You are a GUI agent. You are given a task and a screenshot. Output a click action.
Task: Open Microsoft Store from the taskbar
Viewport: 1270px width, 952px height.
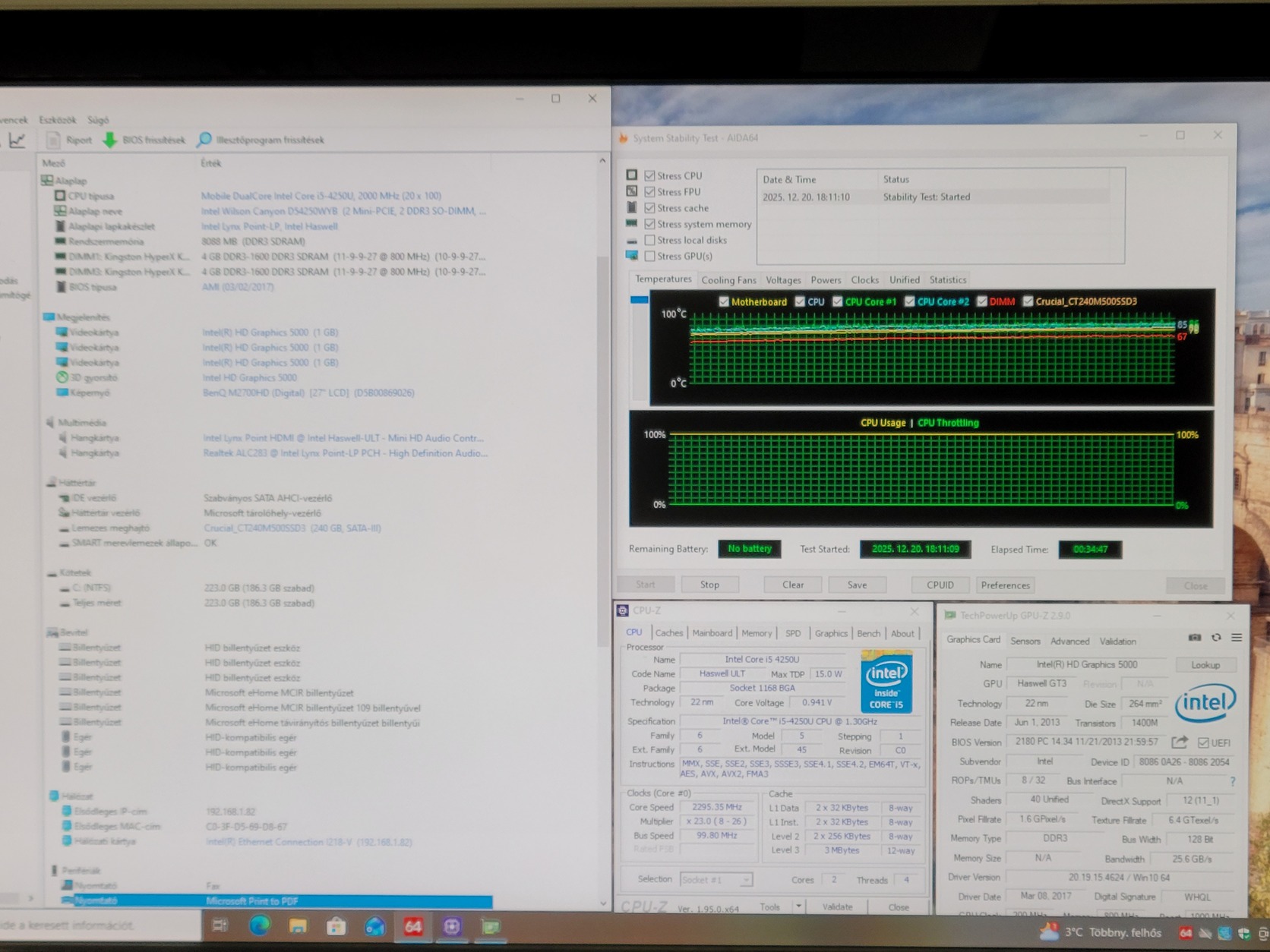coord(336,926)
